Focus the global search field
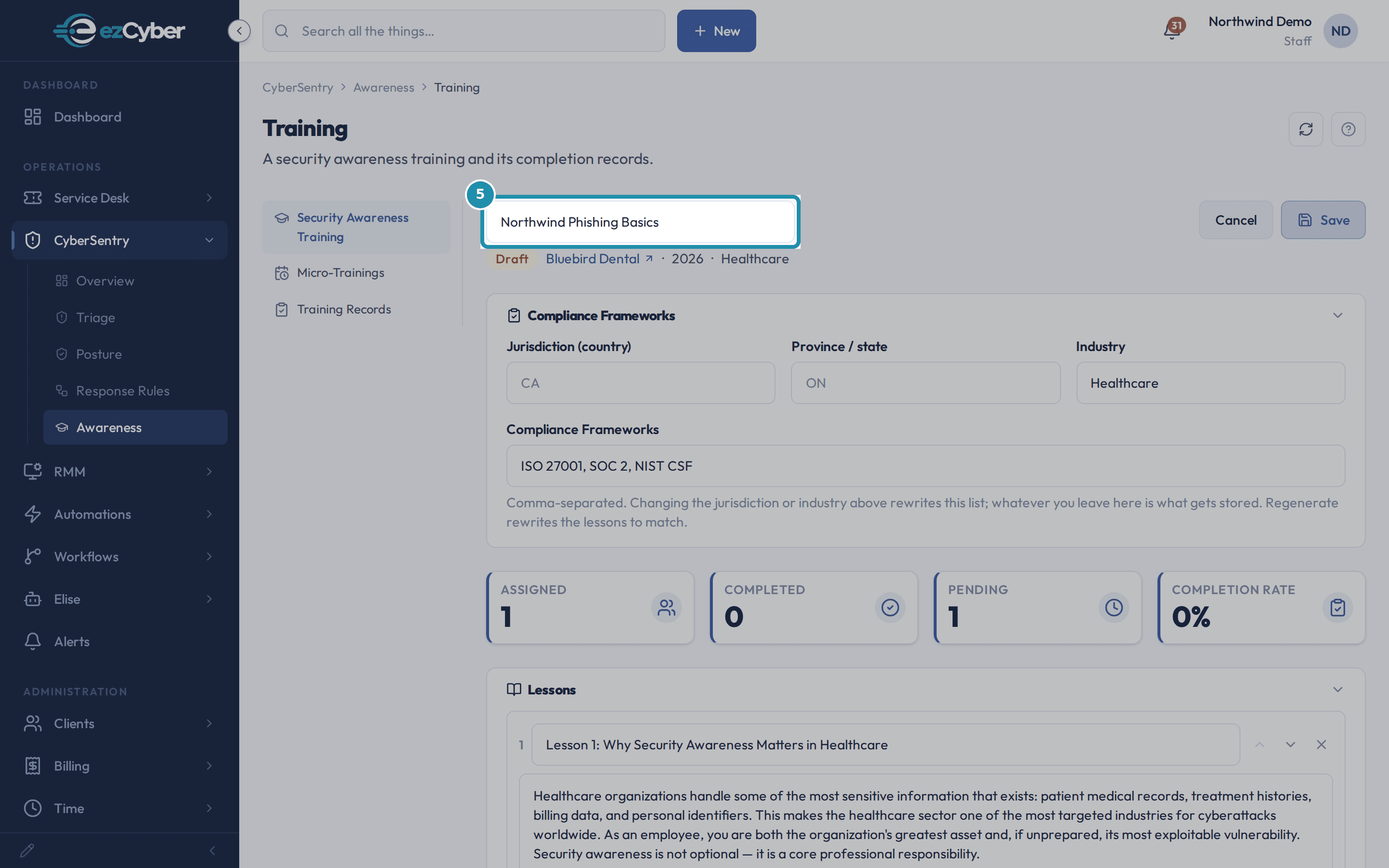Screen dimensions: 1389x868 (x=463, y=31)
